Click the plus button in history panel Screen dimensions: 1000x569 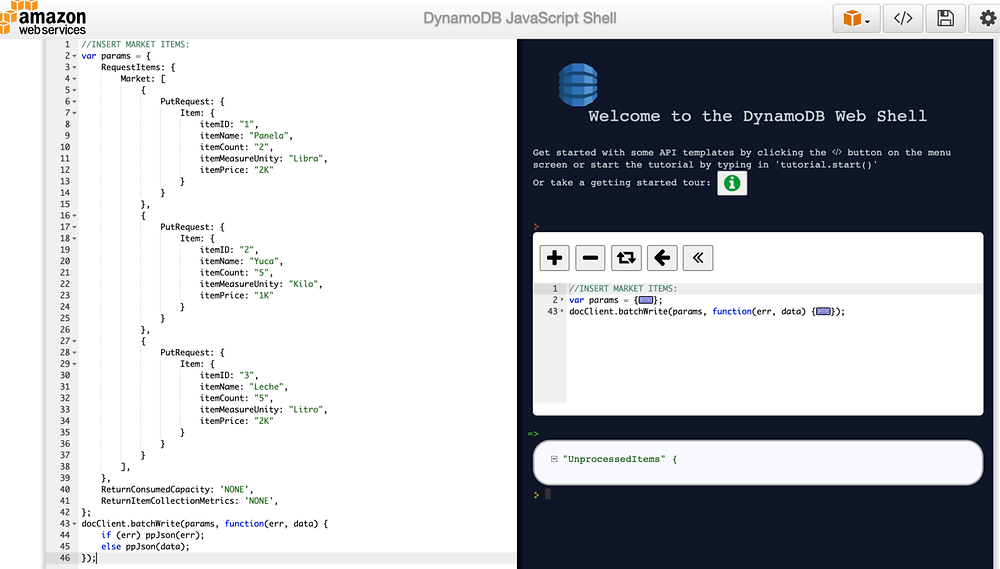(x=554, y=258)
